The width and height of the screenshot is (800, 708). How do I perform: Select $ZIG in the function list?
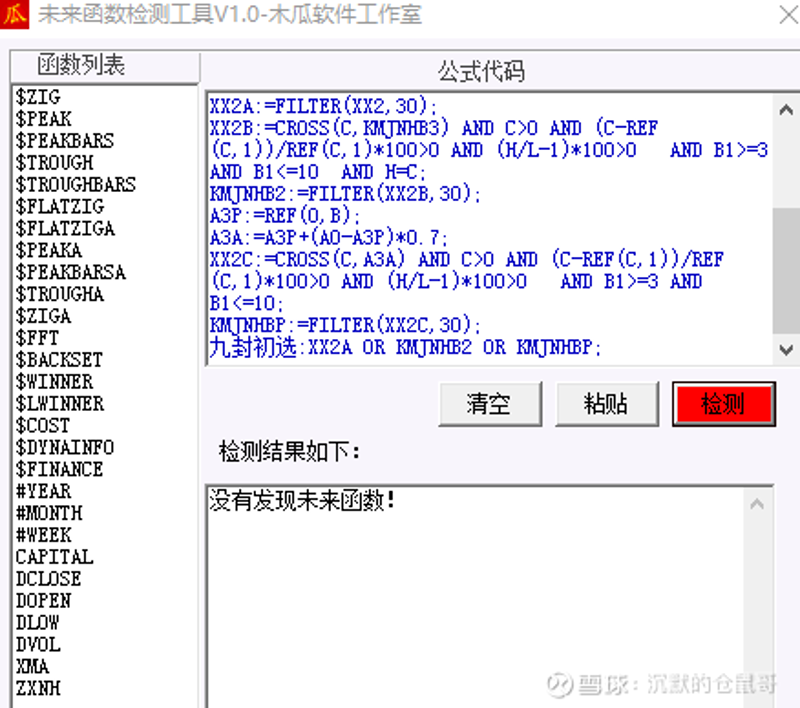coord(38,97)
